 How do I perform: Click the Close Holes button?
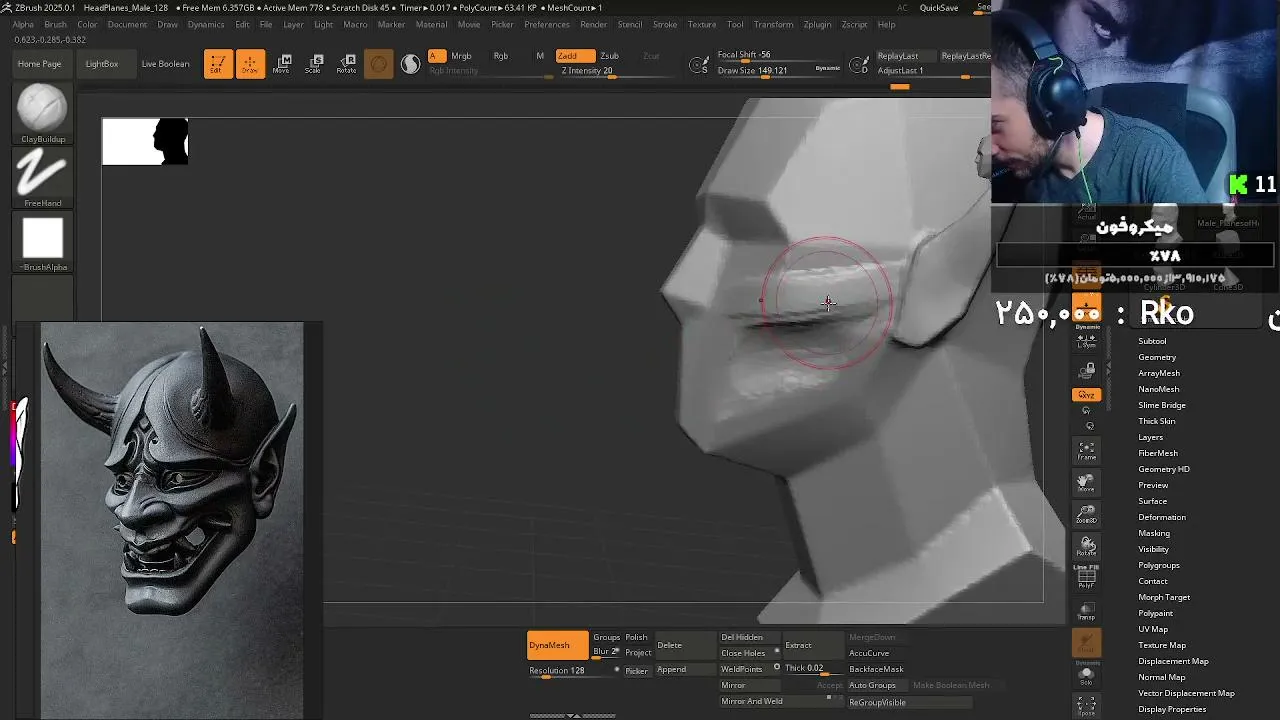743,653
